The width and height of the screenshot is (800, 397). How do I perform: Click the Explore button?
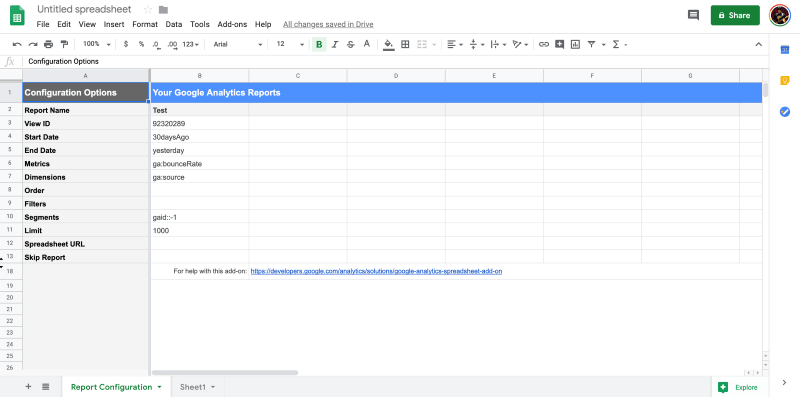(x=739, y=387)
